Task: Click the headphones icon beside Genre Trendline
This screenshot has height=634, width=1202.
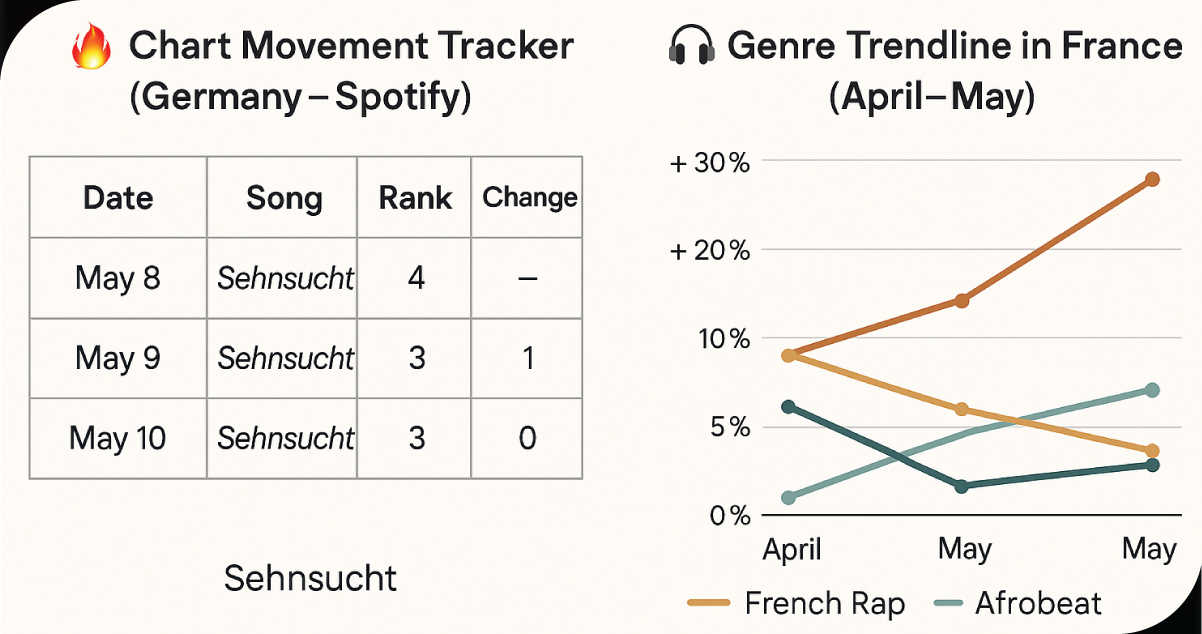Action: coord(690,47)
